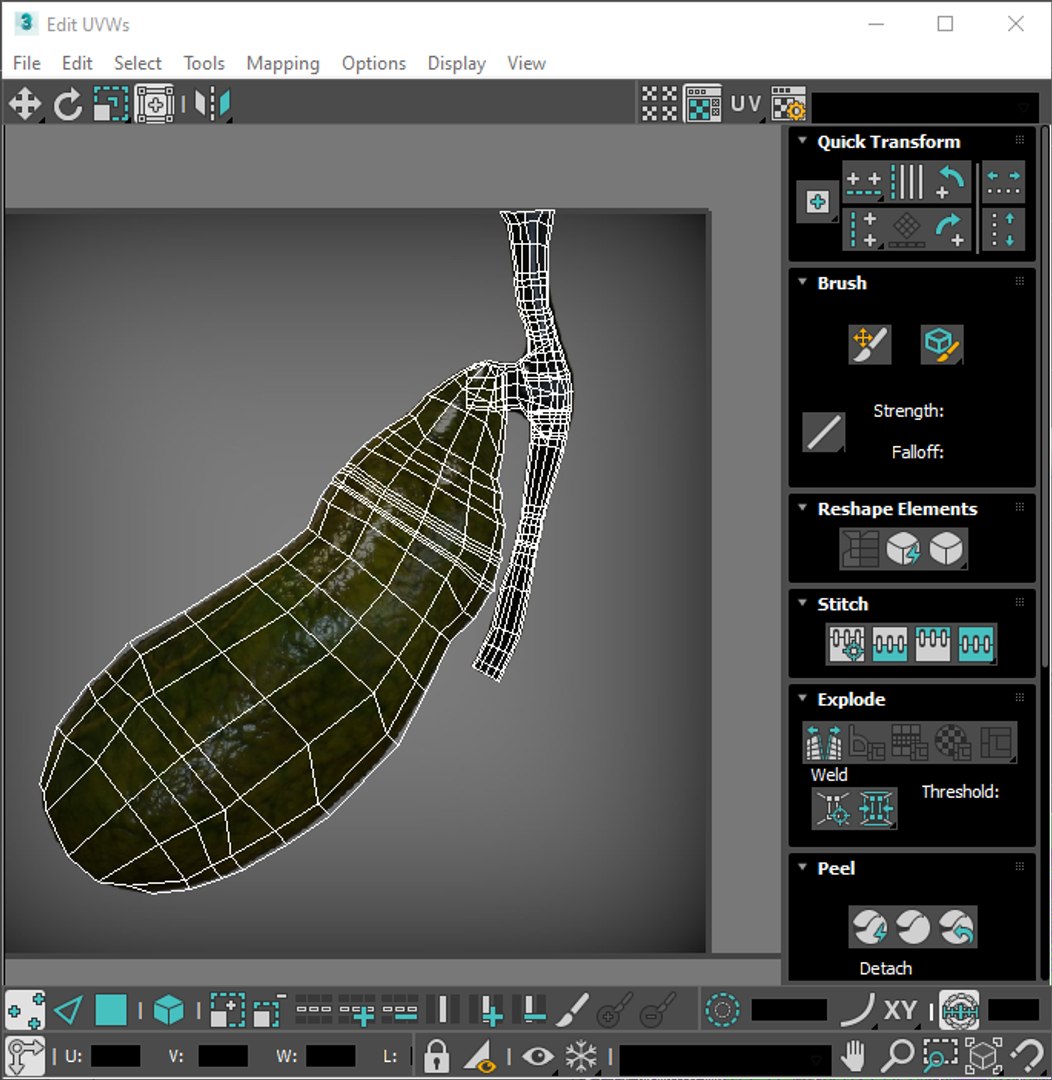Viewport: 1052px width, 1080px height.
Task: Collapse the Reshape Elements rollout
Action: 802,508
